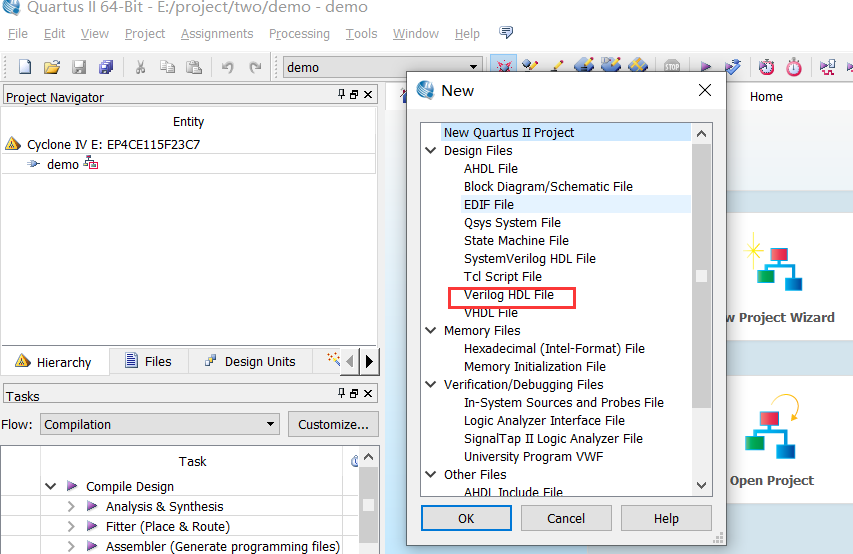Click OK in the New dialog

[x=466, y=518]
